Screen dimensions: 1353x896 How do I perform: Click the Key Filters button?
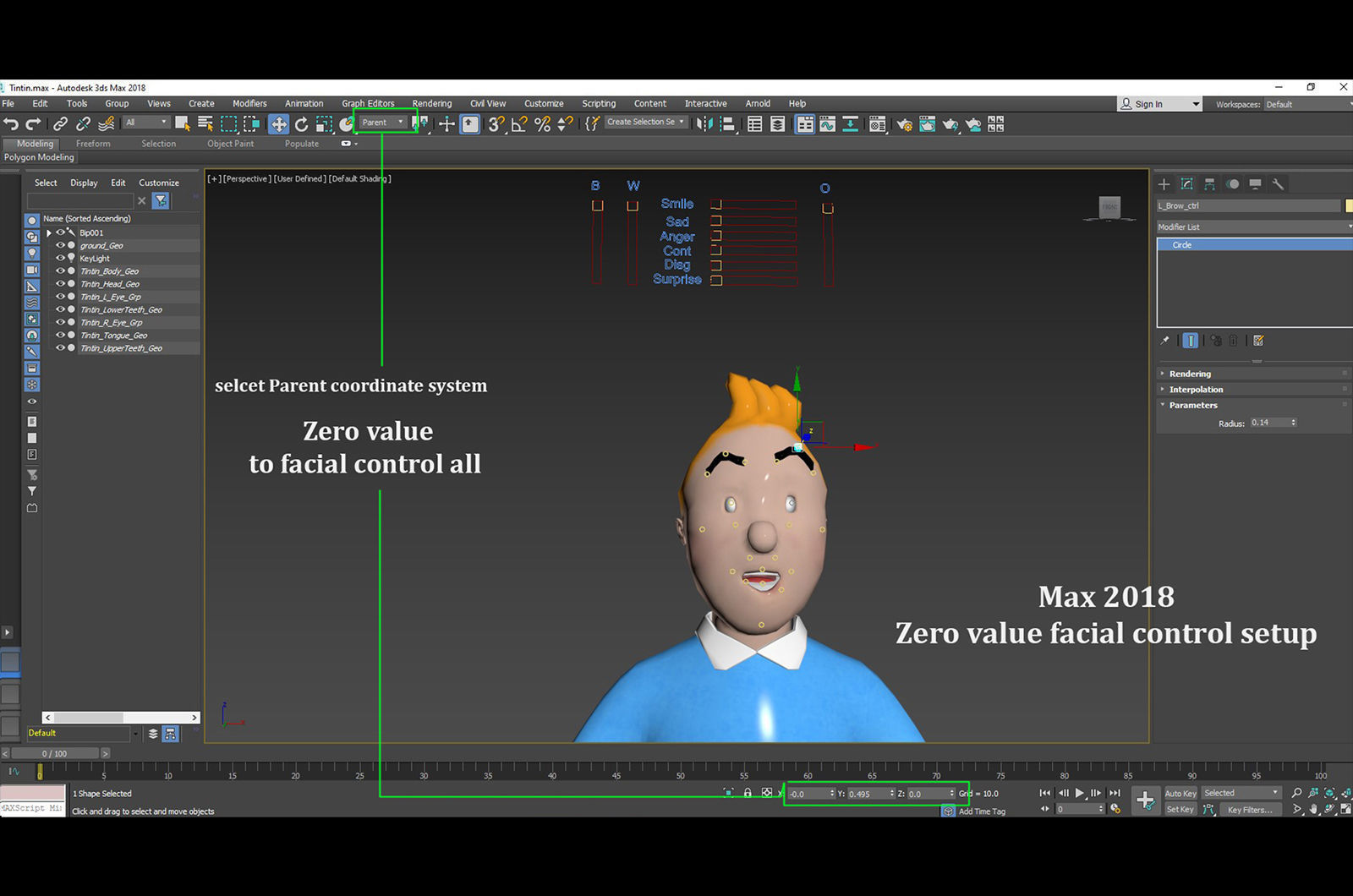pos(1250,810)
